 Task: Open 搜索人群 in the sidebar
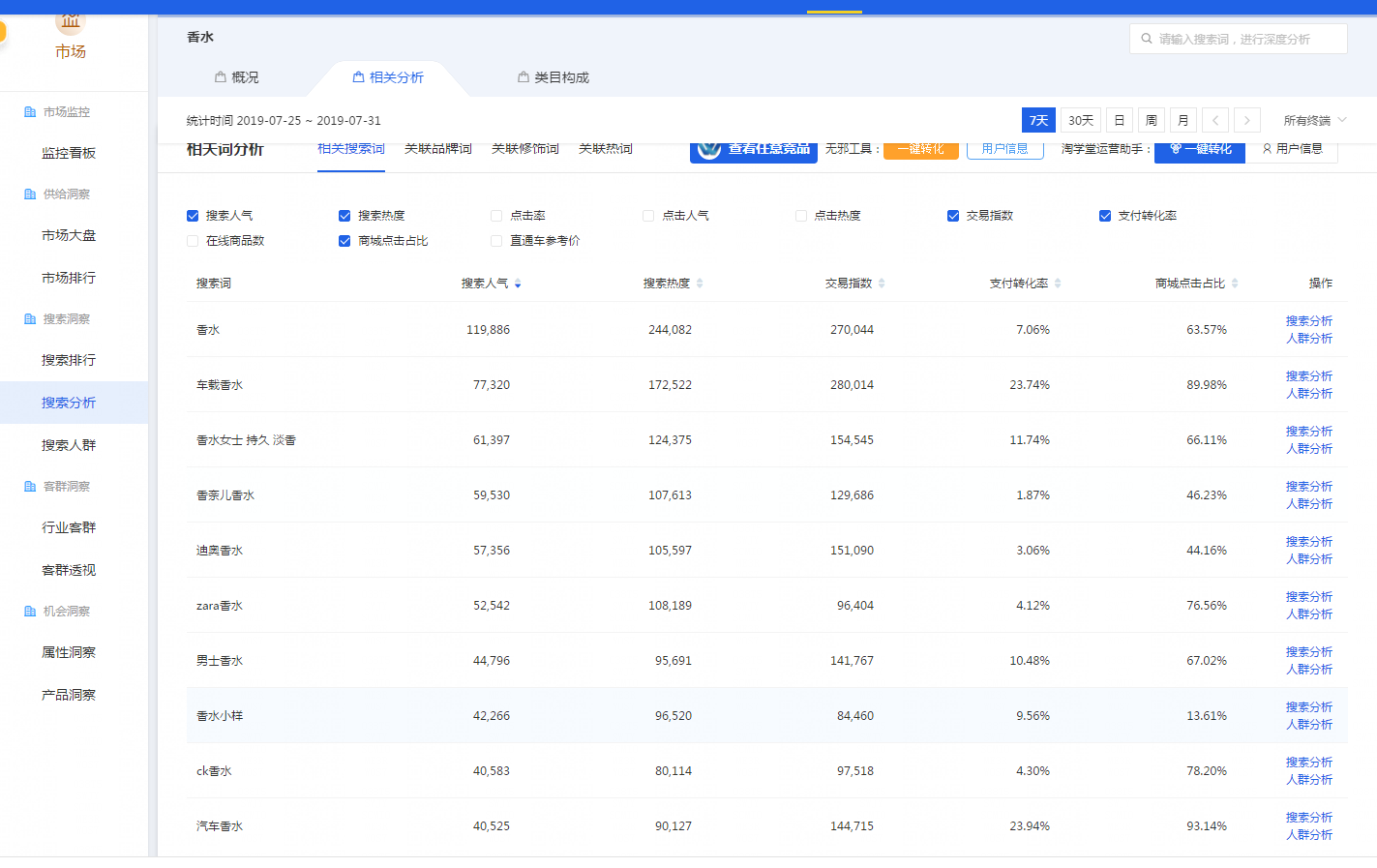(69, 445)
